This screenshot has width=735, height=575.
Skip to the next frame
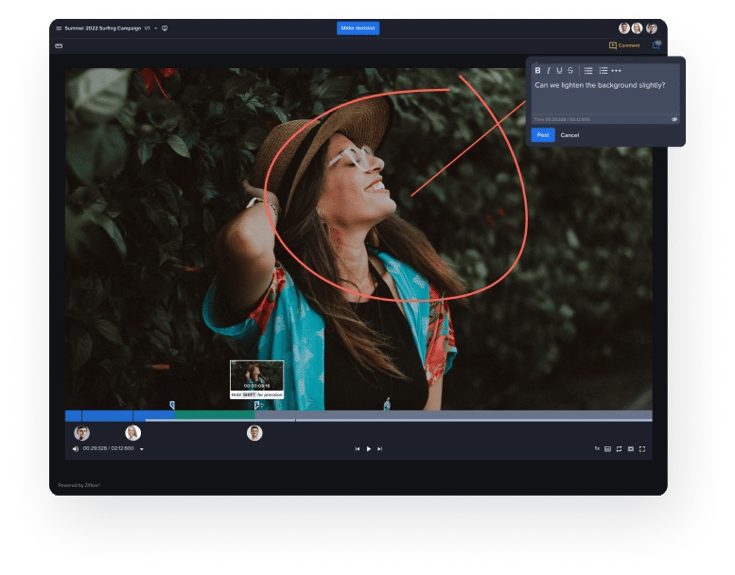point(380,449)
